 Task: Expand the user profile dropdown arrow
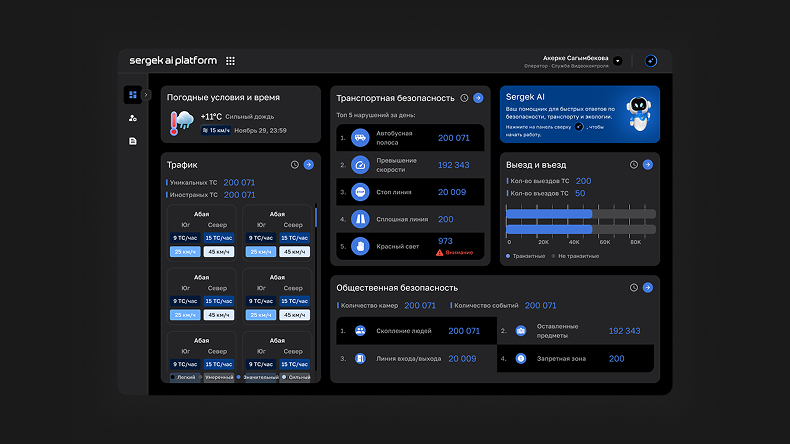tap(617, 61)
